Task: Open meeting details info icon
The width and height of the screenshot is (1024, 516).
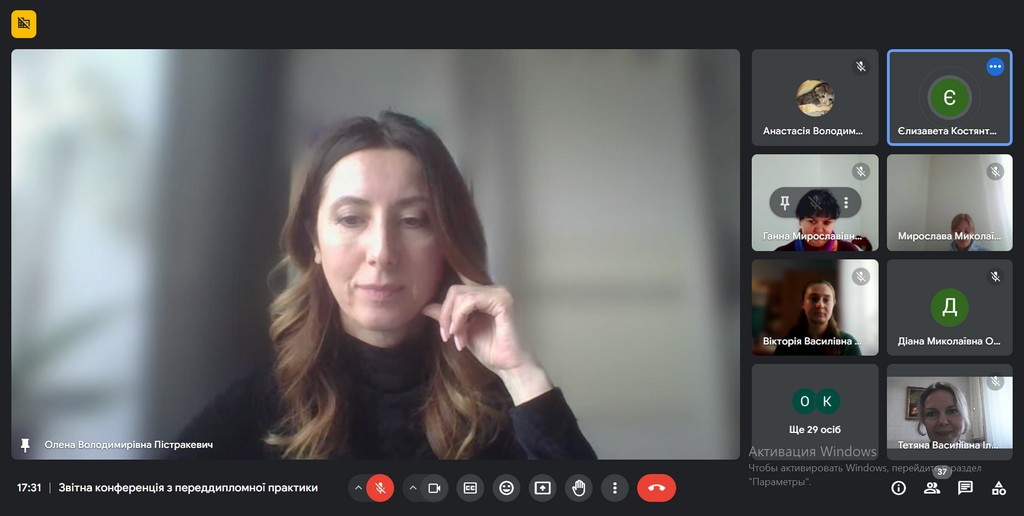Action: (898, 488)
